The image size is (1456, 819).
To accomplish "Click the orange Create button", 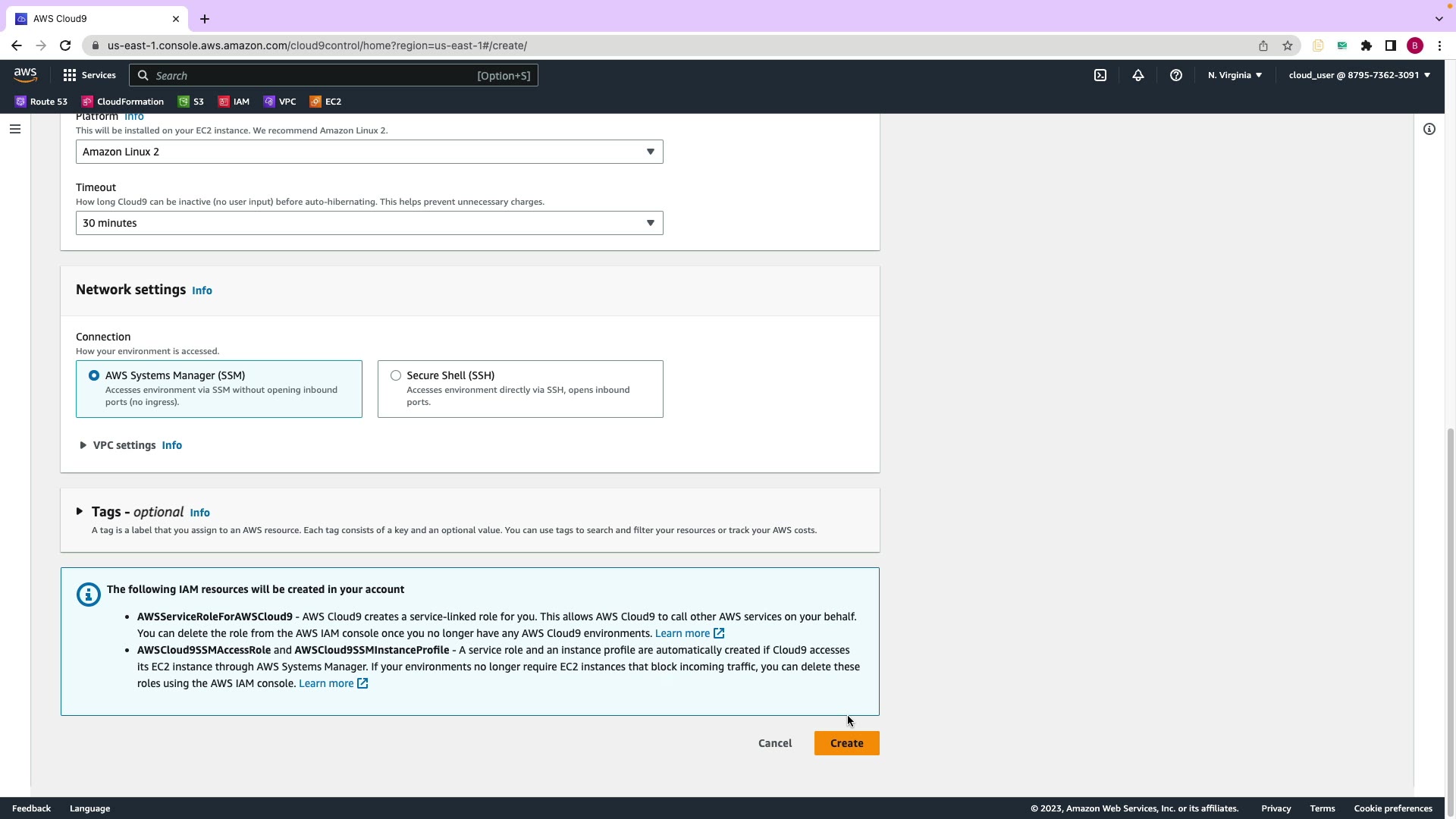I will coord(846,743).
